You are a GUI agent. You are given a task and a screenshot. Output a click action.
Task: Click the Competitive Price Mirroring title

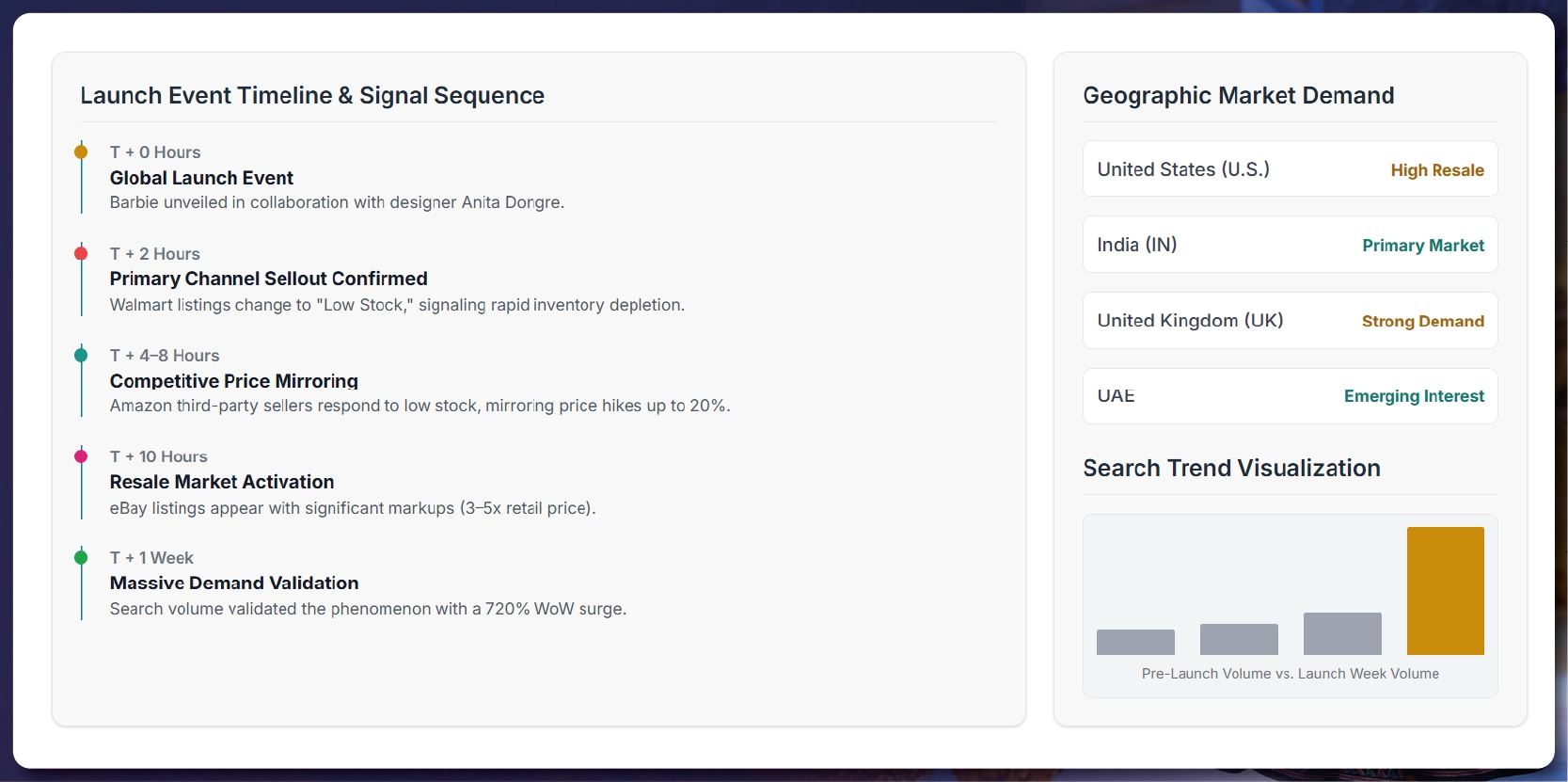233,381
